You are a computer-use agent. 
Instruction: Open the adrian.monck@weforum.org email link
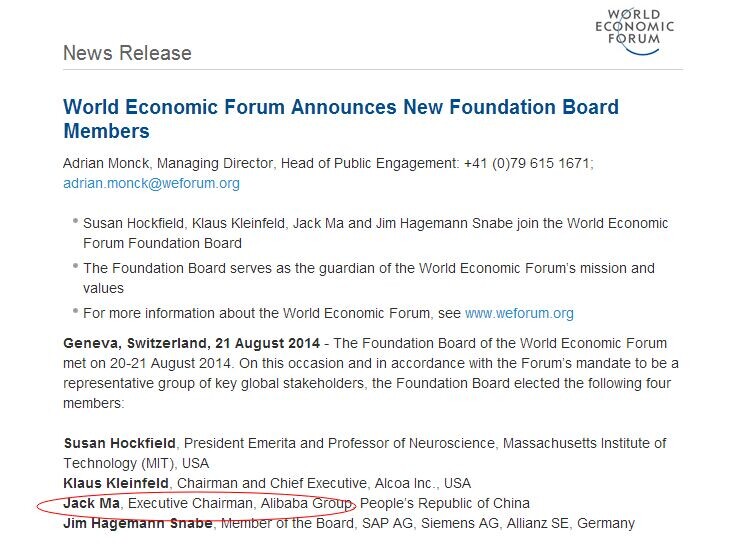152,183
